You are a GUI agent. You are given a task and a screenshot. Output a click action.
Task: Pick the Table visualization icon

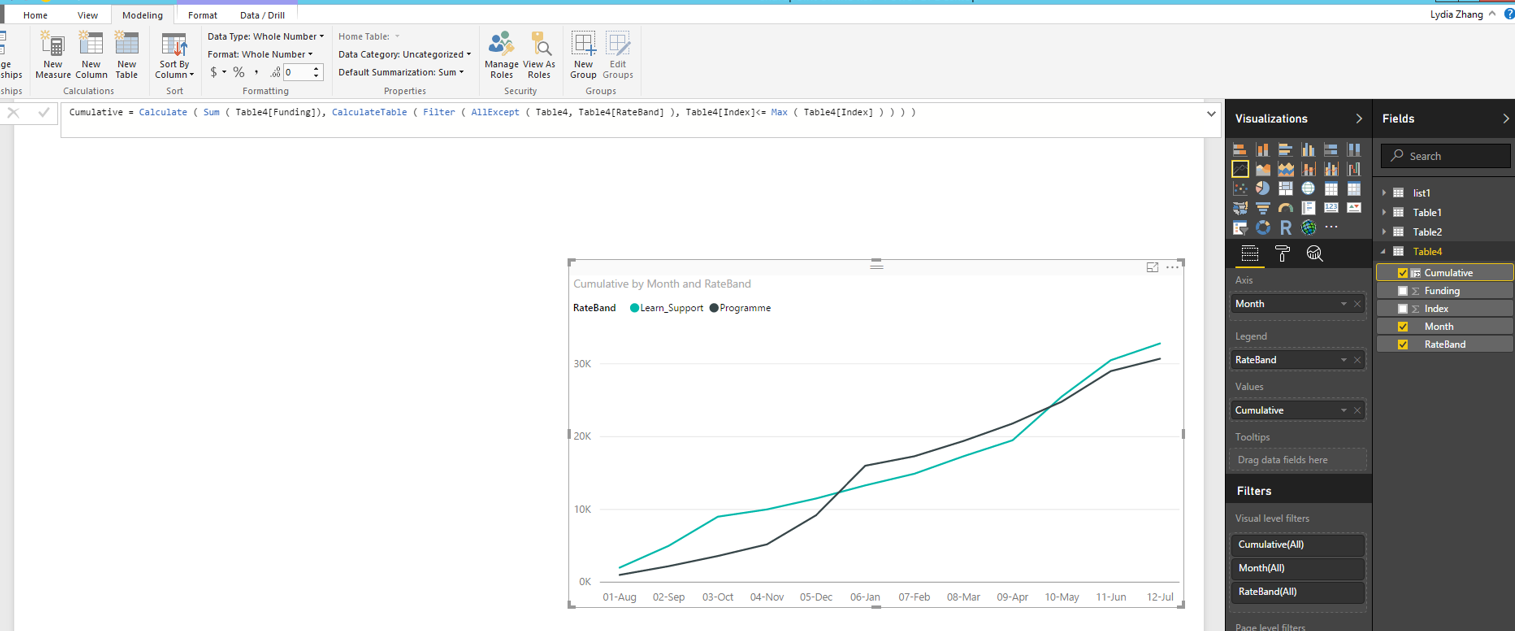[x=1331, y=188]
